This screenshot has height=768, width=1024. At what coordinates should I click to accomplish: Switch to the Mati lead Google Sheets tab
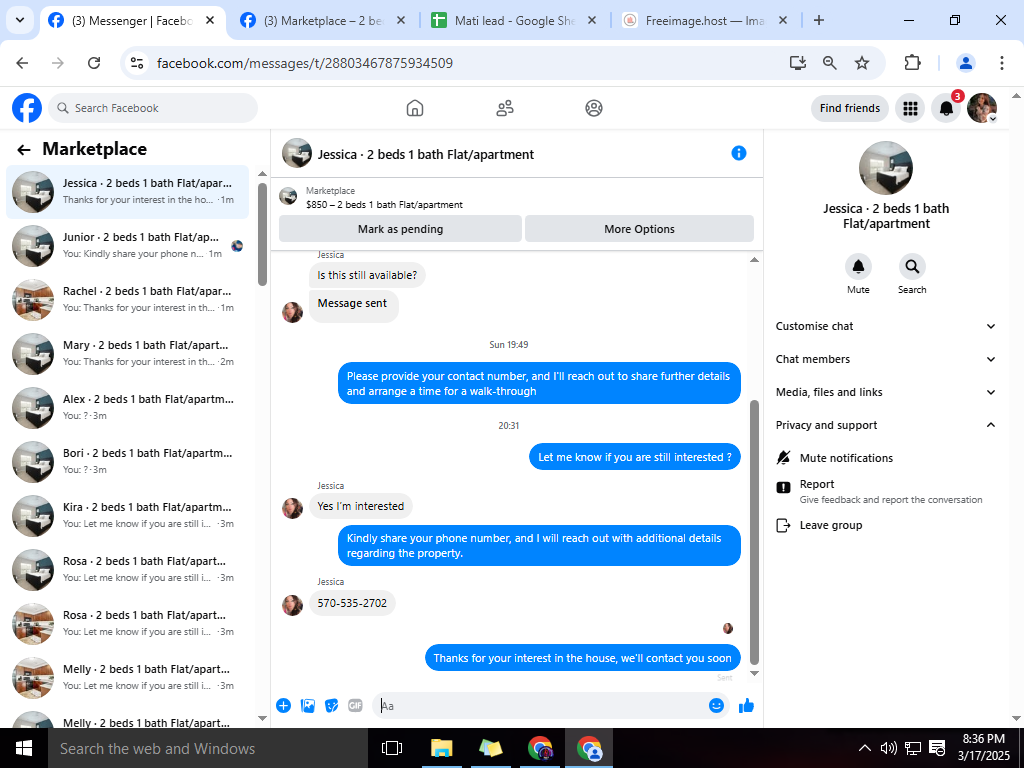(x=513, y=21)
